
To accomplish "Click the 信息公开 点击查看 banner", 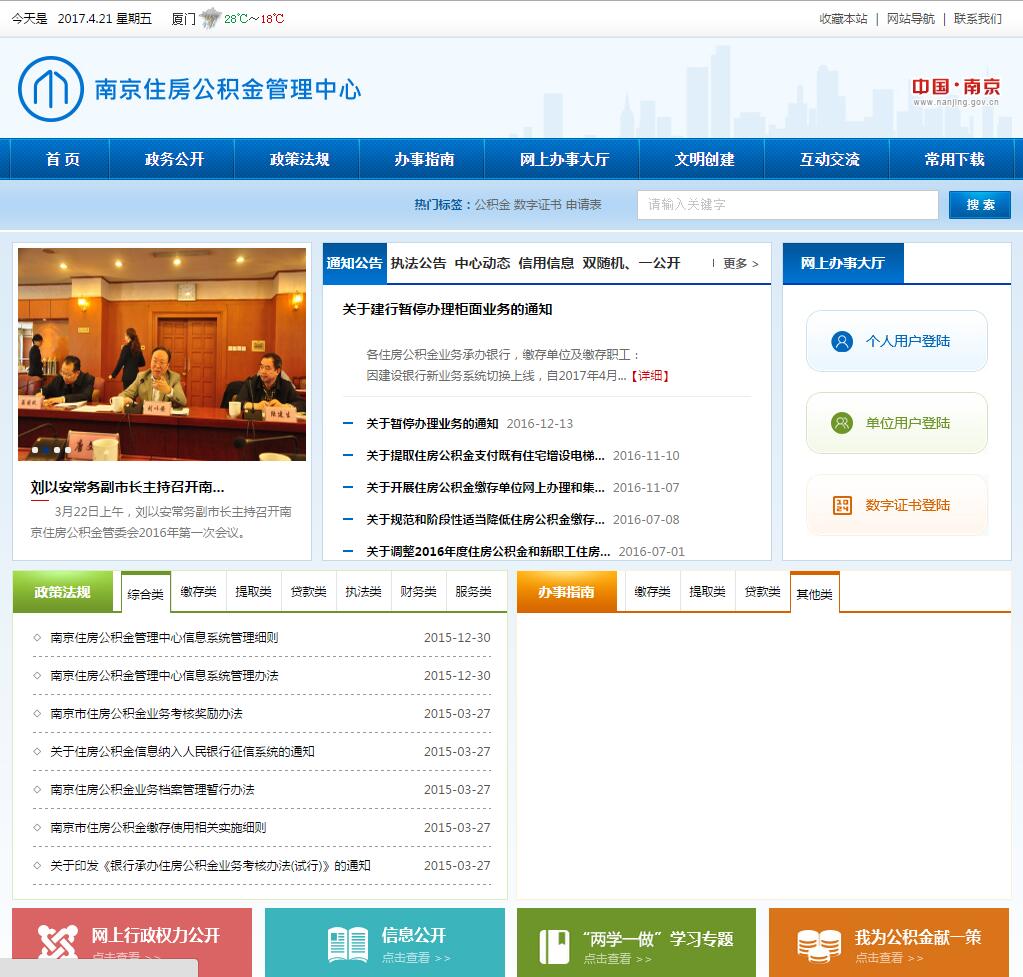I will [x=385, y=942].
